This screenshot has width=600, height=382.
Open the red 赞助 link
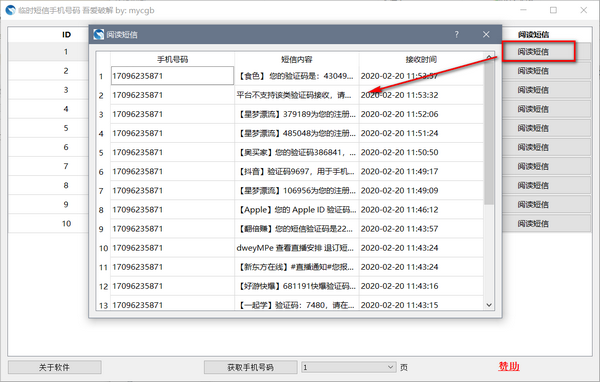(x=509, y=366)
